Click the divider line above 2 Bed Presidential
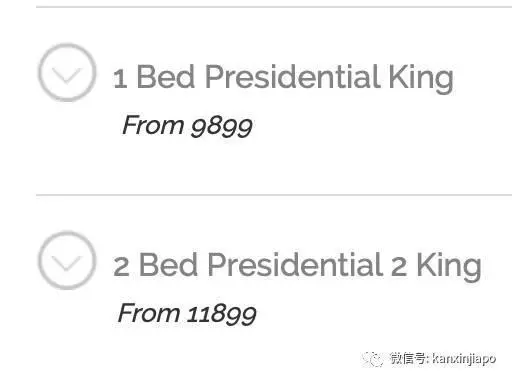 [274, 195]
